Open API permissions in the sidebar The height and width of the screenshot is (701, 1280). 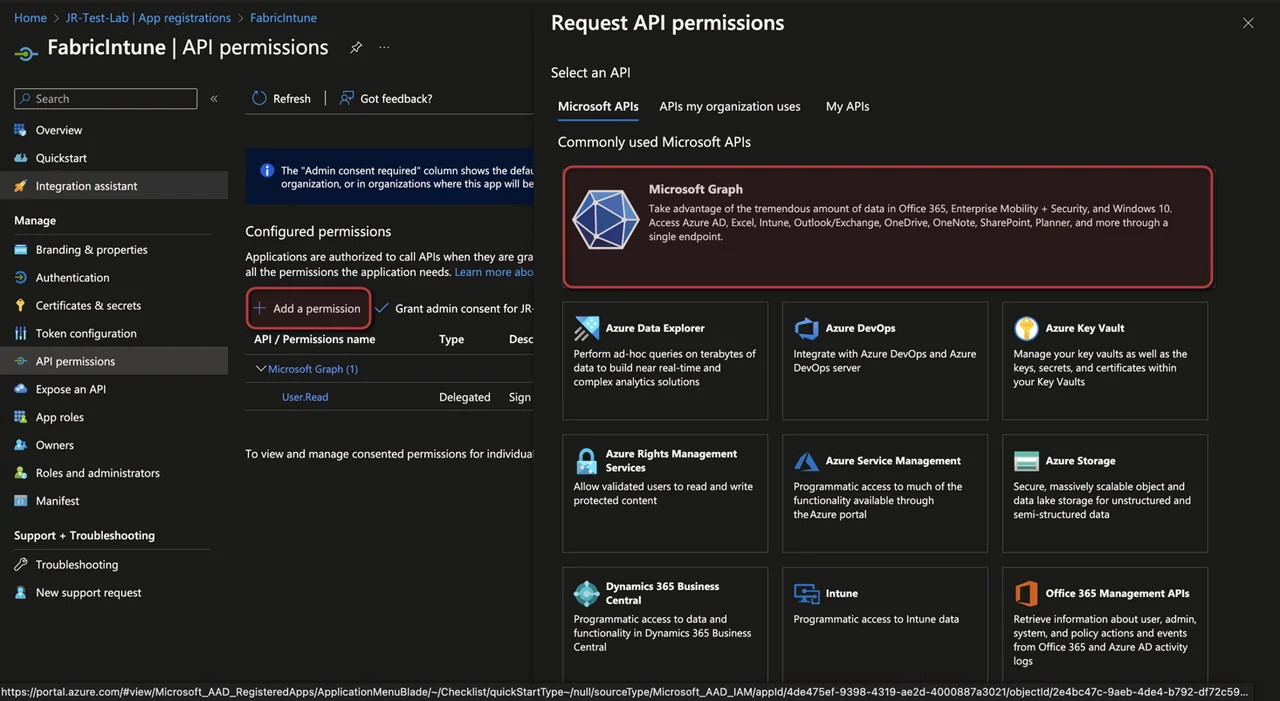tap(114, 361)
